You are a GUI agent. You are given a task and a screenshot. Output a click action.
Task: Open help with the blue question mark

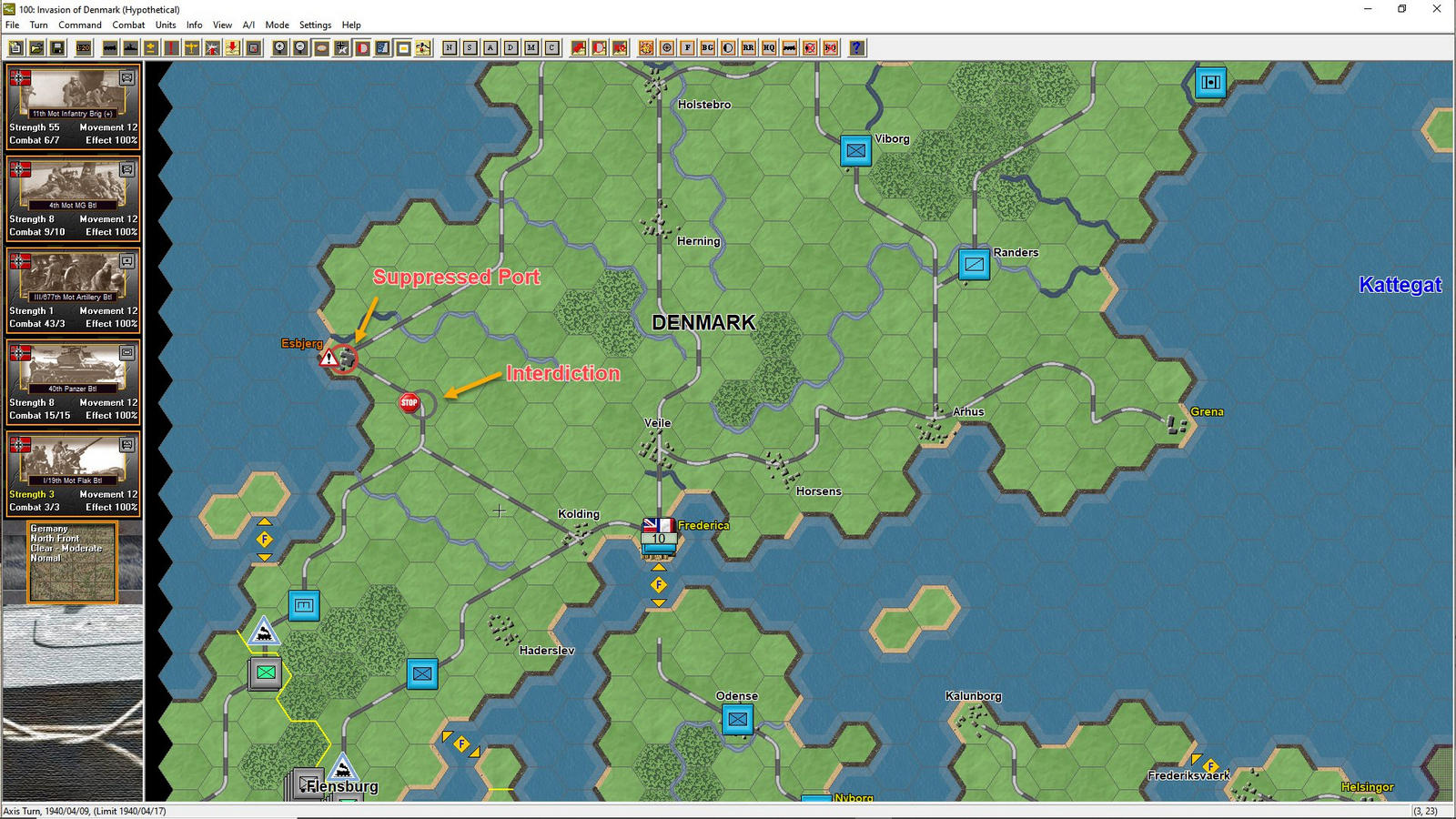click(856, 48)
